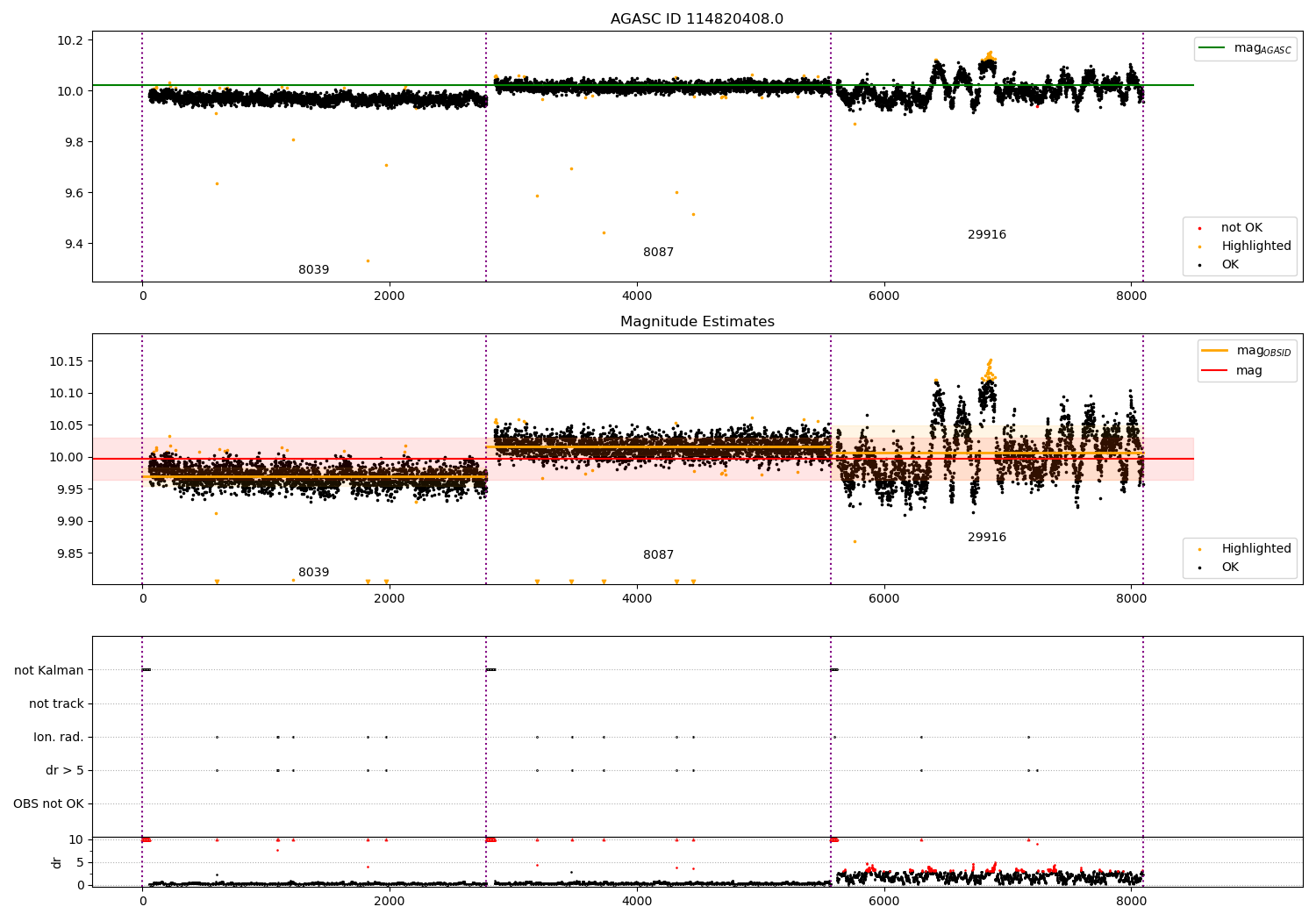Click the 'not track' axis label
The width and height of the screenshot is (1316, 921).
(56, 704)
